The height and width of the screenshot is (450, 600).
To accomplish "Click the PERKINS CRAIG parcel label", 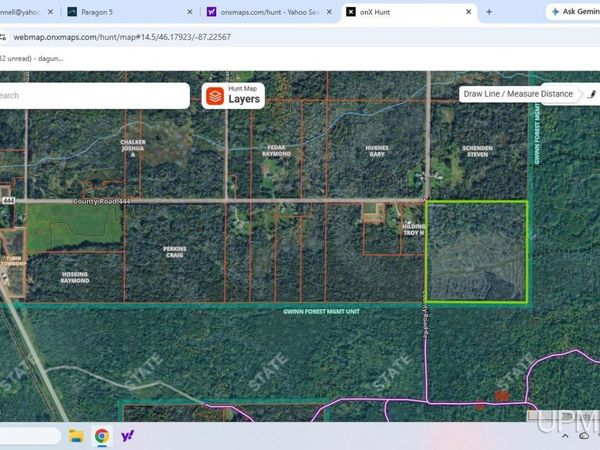I will 174,252.
